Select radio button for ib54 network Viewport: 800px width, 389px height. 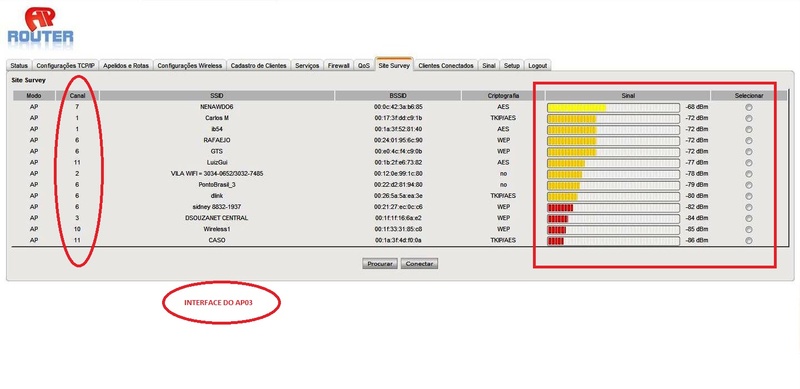click(x=748, y=129)
